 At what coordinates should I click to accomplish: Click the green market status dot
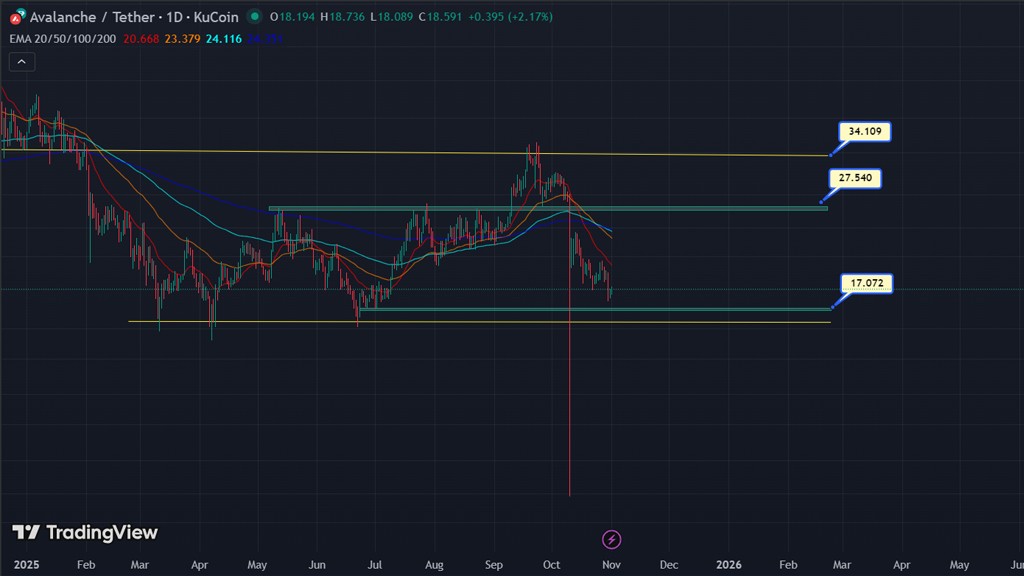(256, 17)
